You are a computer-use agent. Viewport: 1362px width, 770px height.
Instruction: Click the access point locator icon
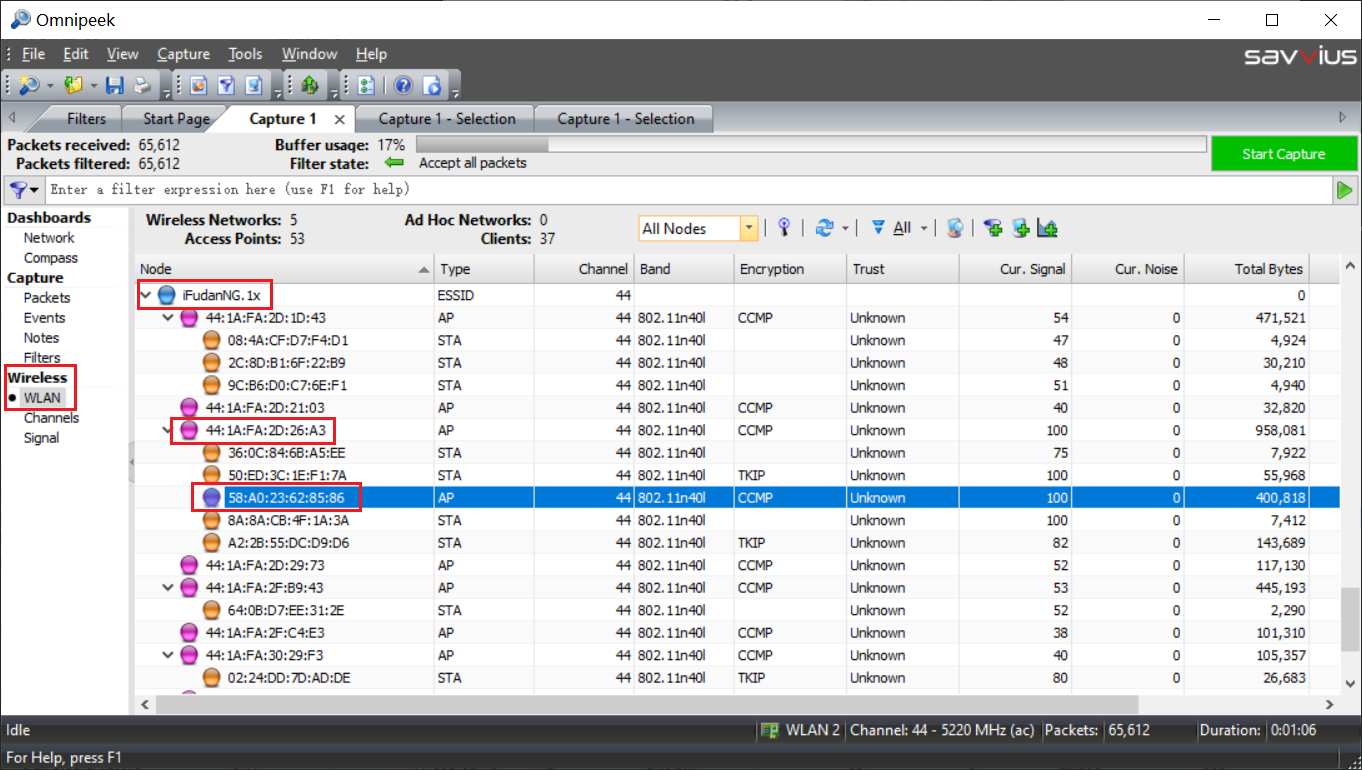coord(784,228)
